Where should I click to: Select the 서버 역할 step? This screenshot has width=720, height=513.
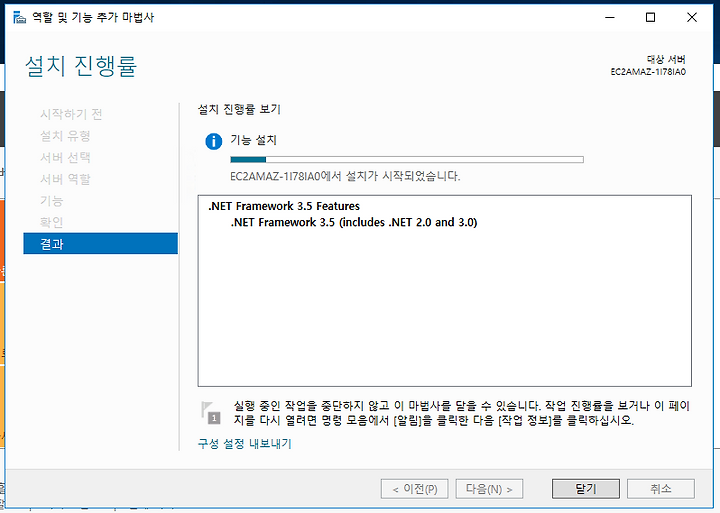[x=65, y=179]
